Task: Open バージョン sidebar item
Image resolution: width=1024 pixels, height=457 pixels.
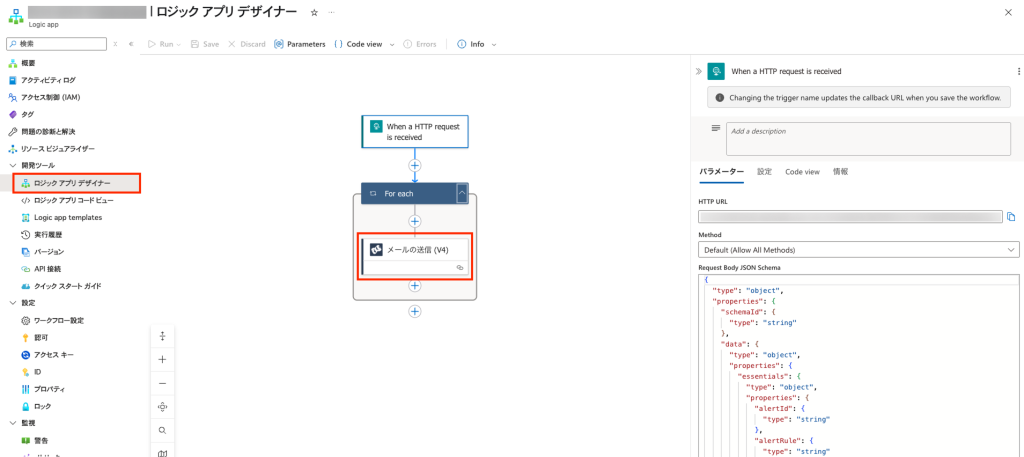Action: 48,251
